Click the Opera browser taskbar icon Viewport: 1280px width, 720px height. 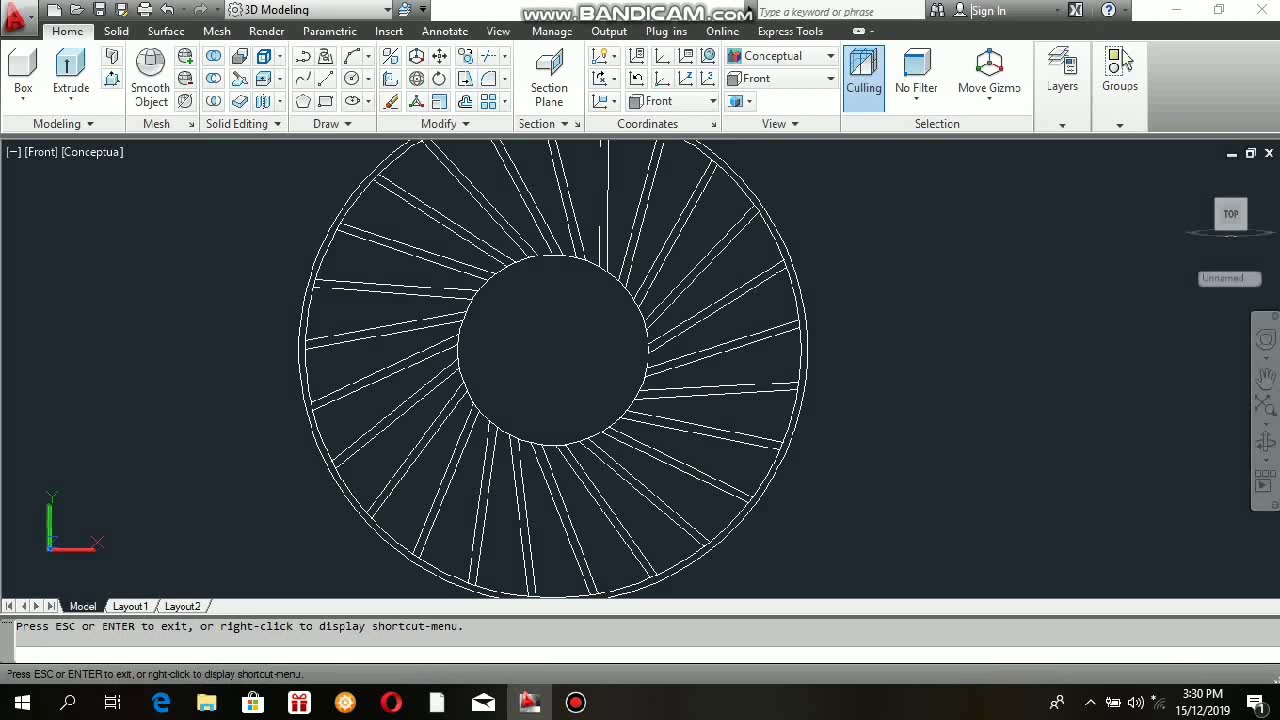(391, 702)
